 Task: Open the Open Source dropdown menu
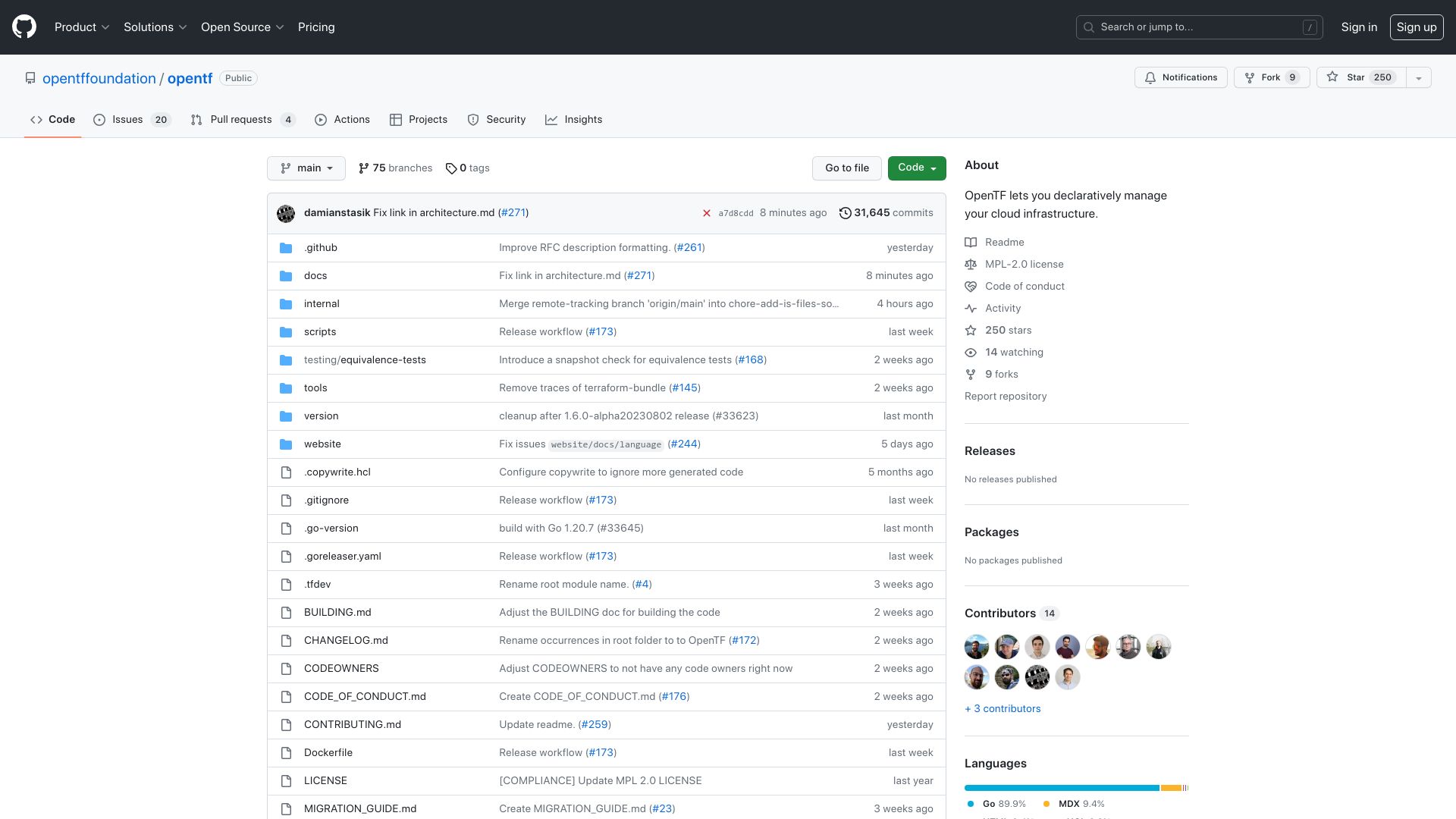[243, 27]
